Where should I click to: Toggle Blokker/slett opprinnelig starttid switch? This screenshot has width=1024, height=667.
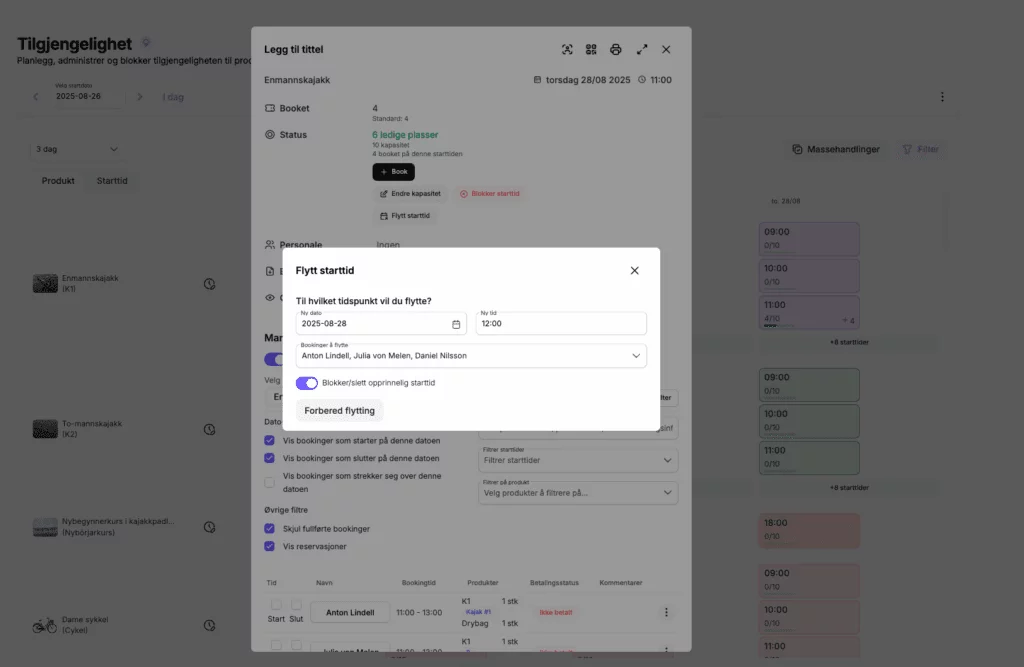307,383
